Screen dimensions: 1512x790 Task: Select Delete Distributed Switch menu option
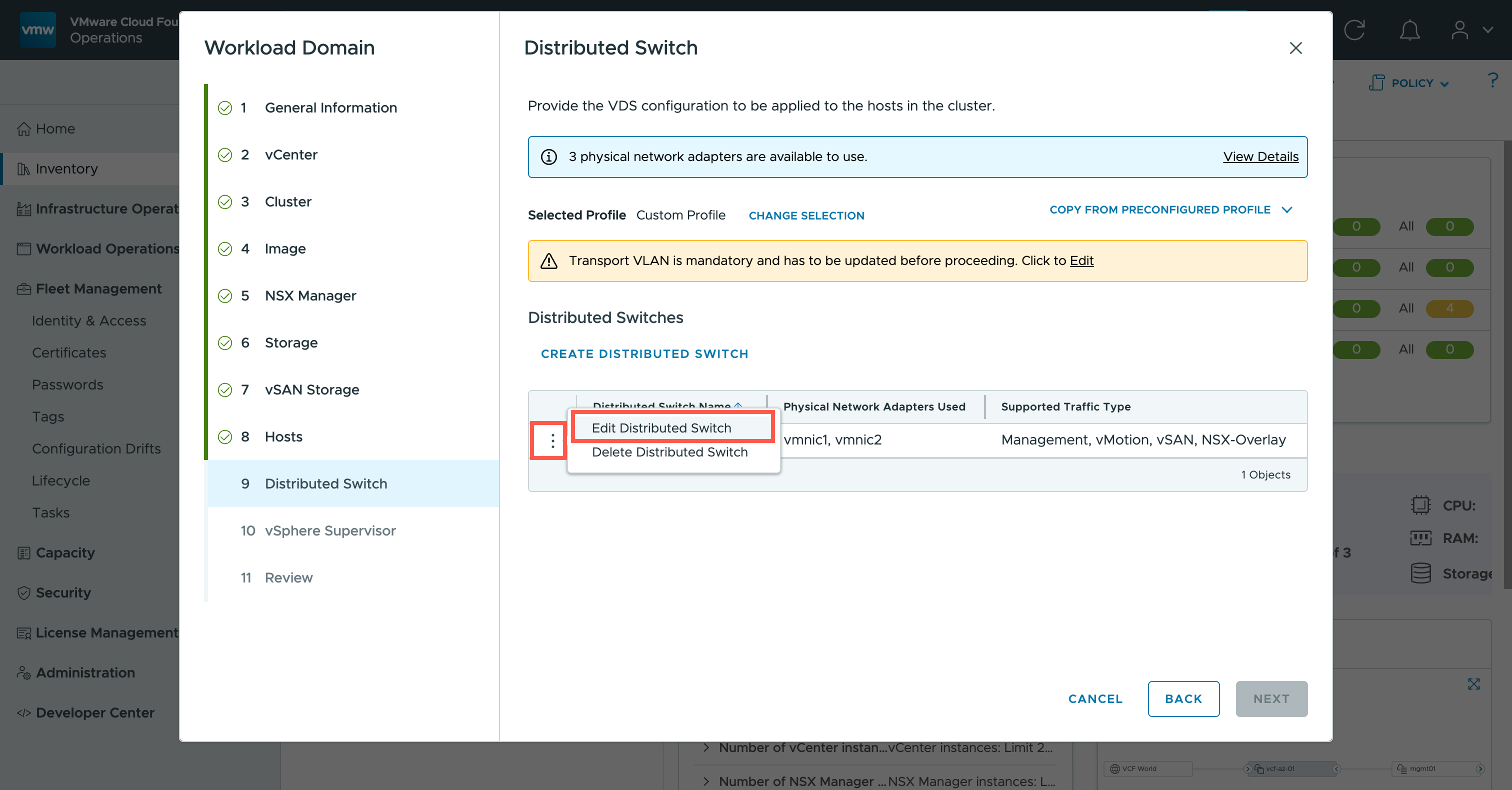click(669, 452)
